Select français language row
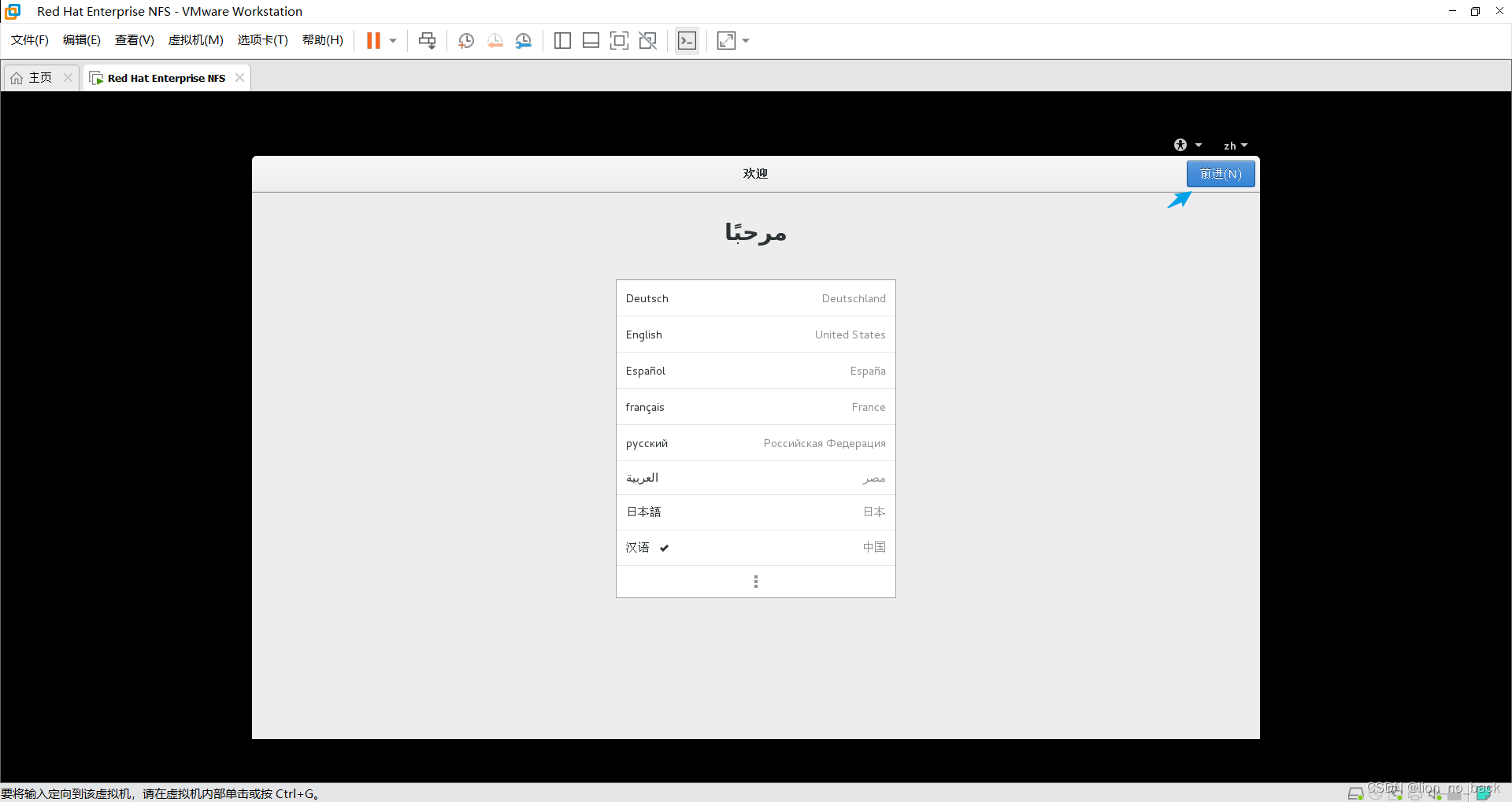 [756, 407]
